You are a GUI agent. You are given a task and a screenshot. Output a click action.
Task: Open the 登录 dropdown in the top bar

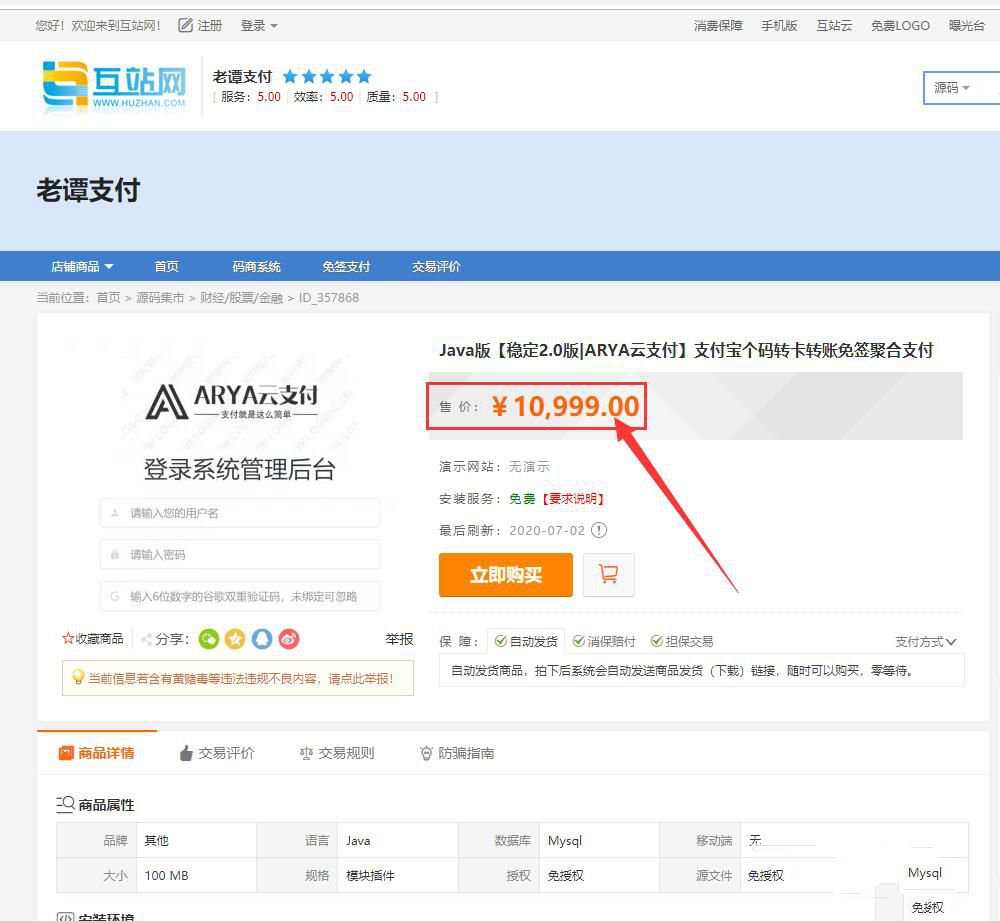click(259, 26)
